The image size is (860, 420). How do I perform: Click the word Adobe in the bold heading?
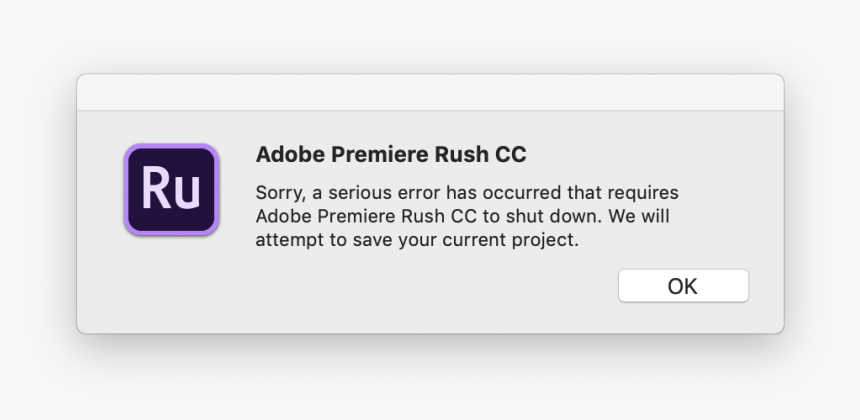click(x=284, y=155)
